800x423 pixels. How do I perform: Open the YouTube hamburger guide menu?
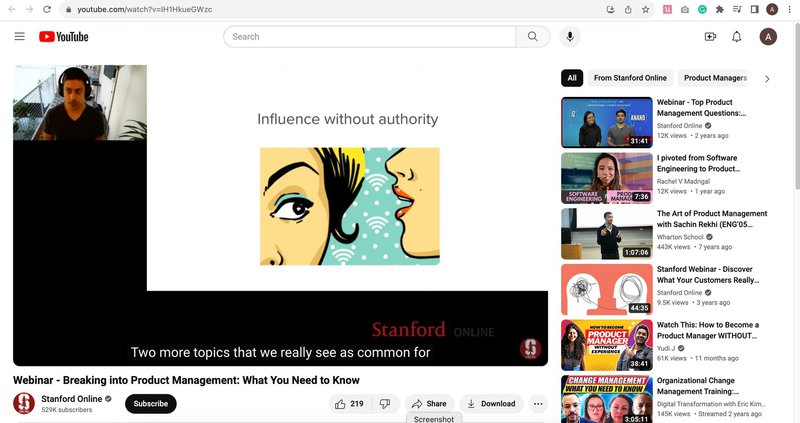coord(19,36)
